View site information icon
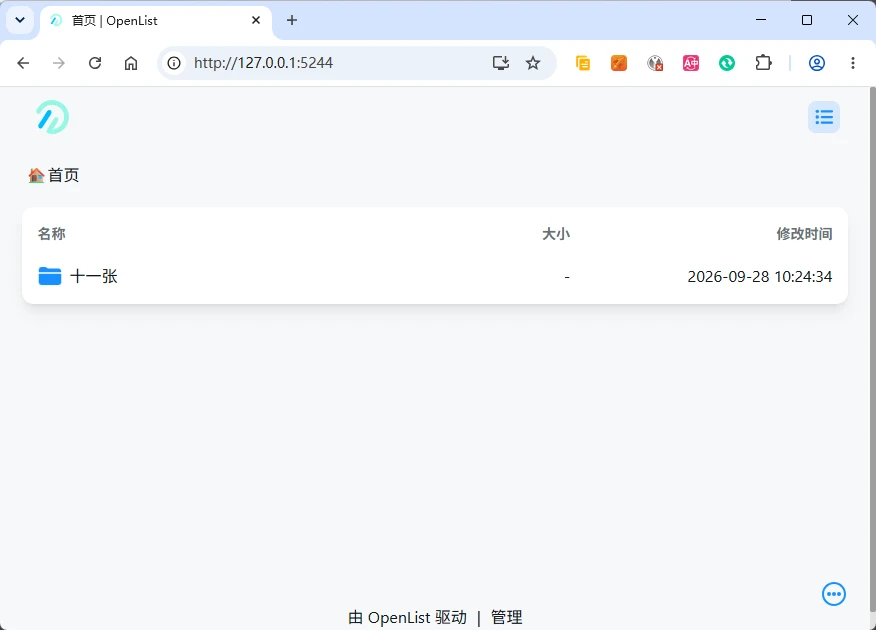 click(x=174, y=63)
